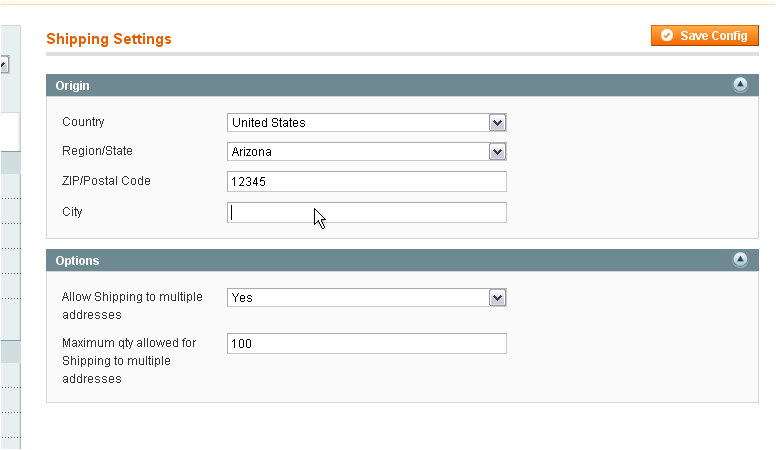Click the ZIP/Postal Code field label
The image size is (776, 450).
(106, 181)
